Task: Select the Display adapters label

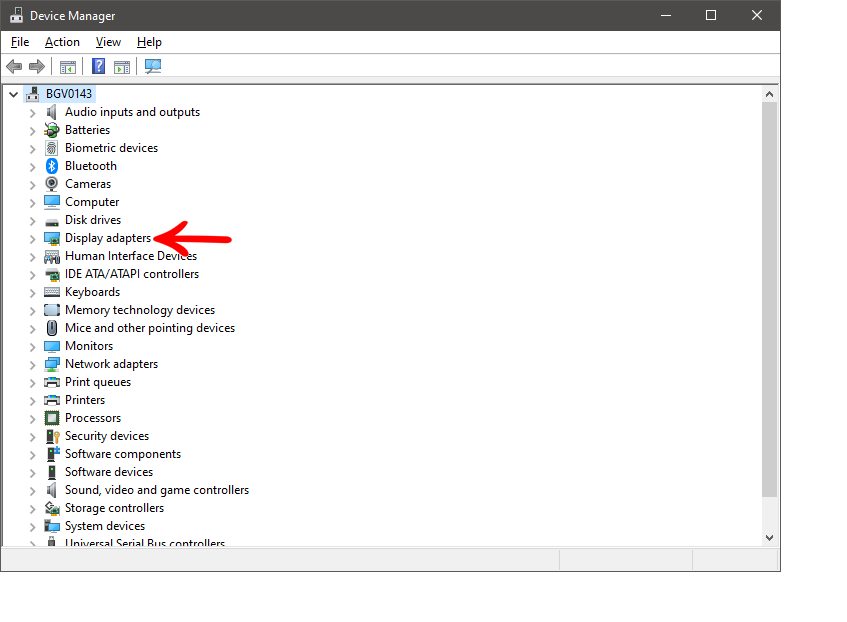Action: point(108,238)
